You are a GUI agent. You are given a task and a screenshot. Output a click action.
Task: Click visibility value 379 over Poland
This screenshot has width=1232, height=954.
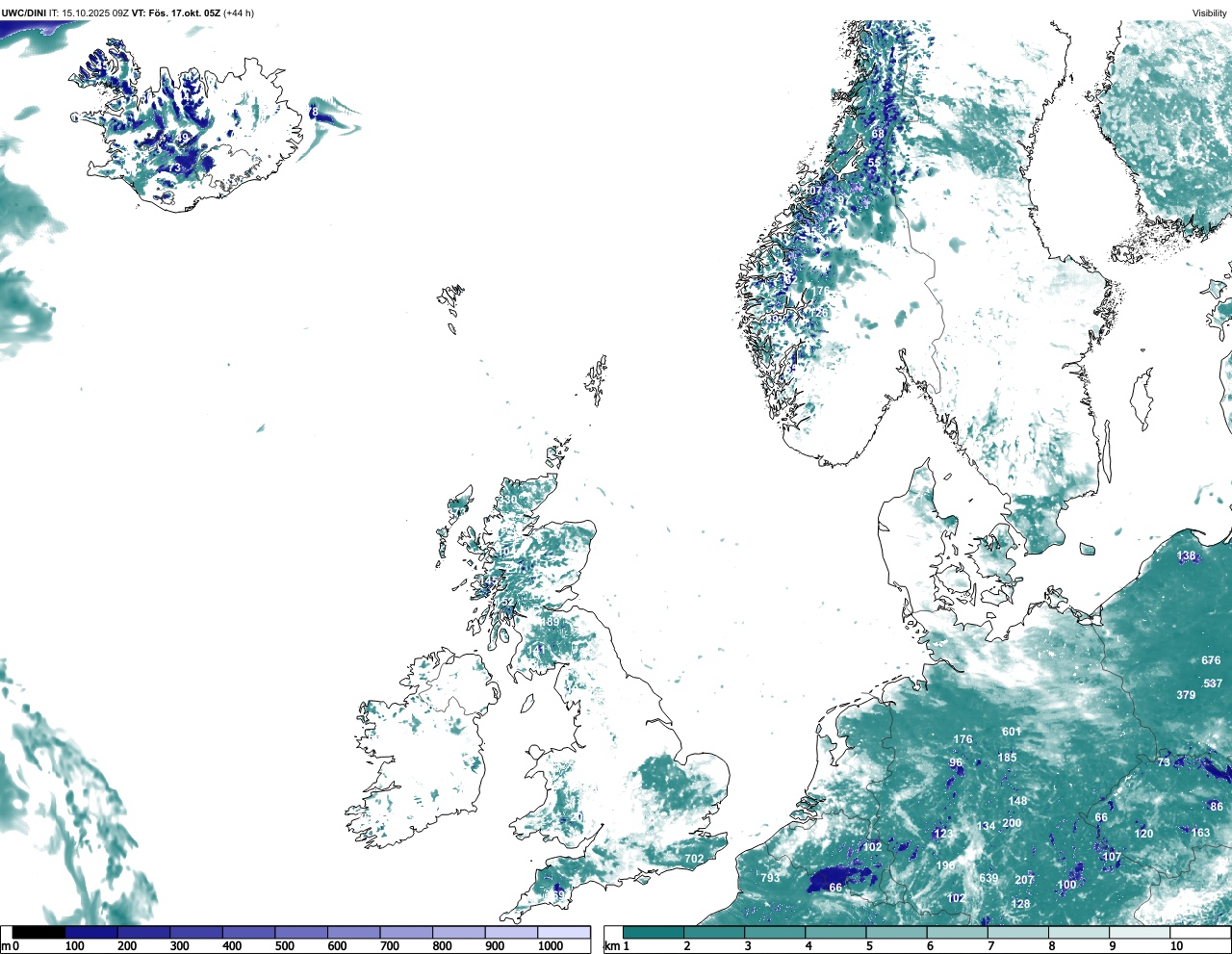coord(1186,695)
